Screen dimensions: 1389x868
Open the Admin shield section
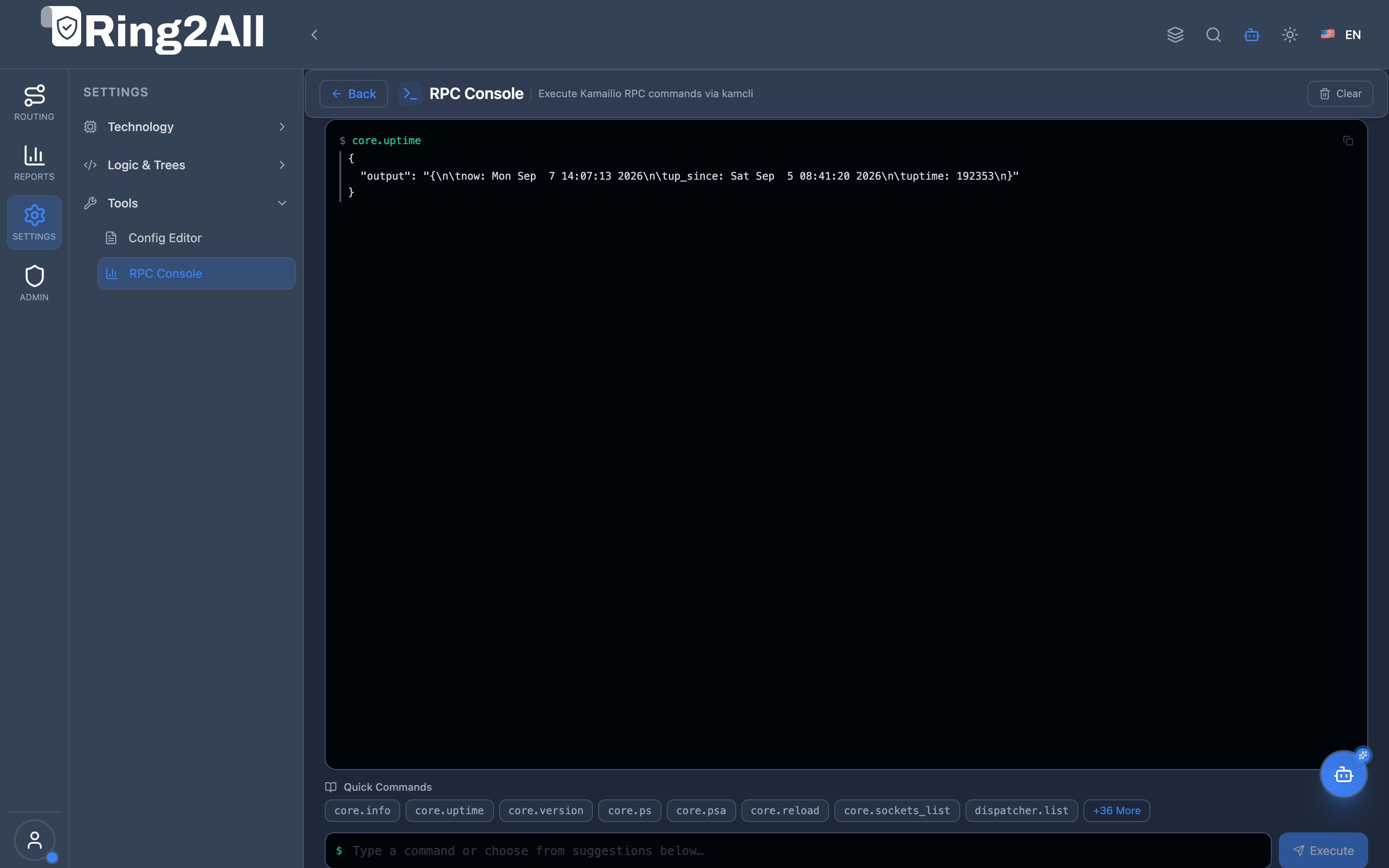click(x=34, y=283)
